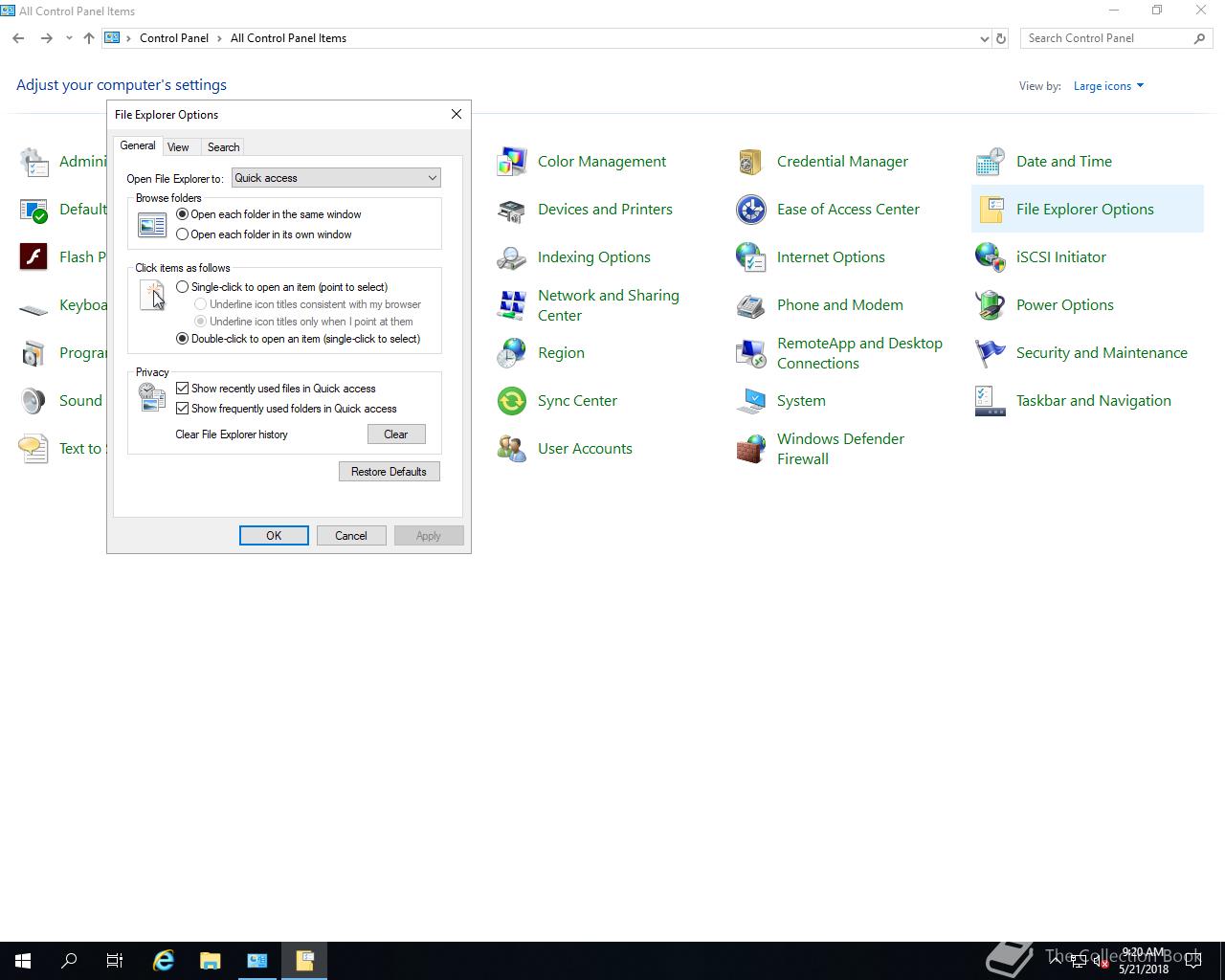Viewport: 1225px width, 980px height.
Task: Open the Power Options icon
Action: tap(991, 305)
